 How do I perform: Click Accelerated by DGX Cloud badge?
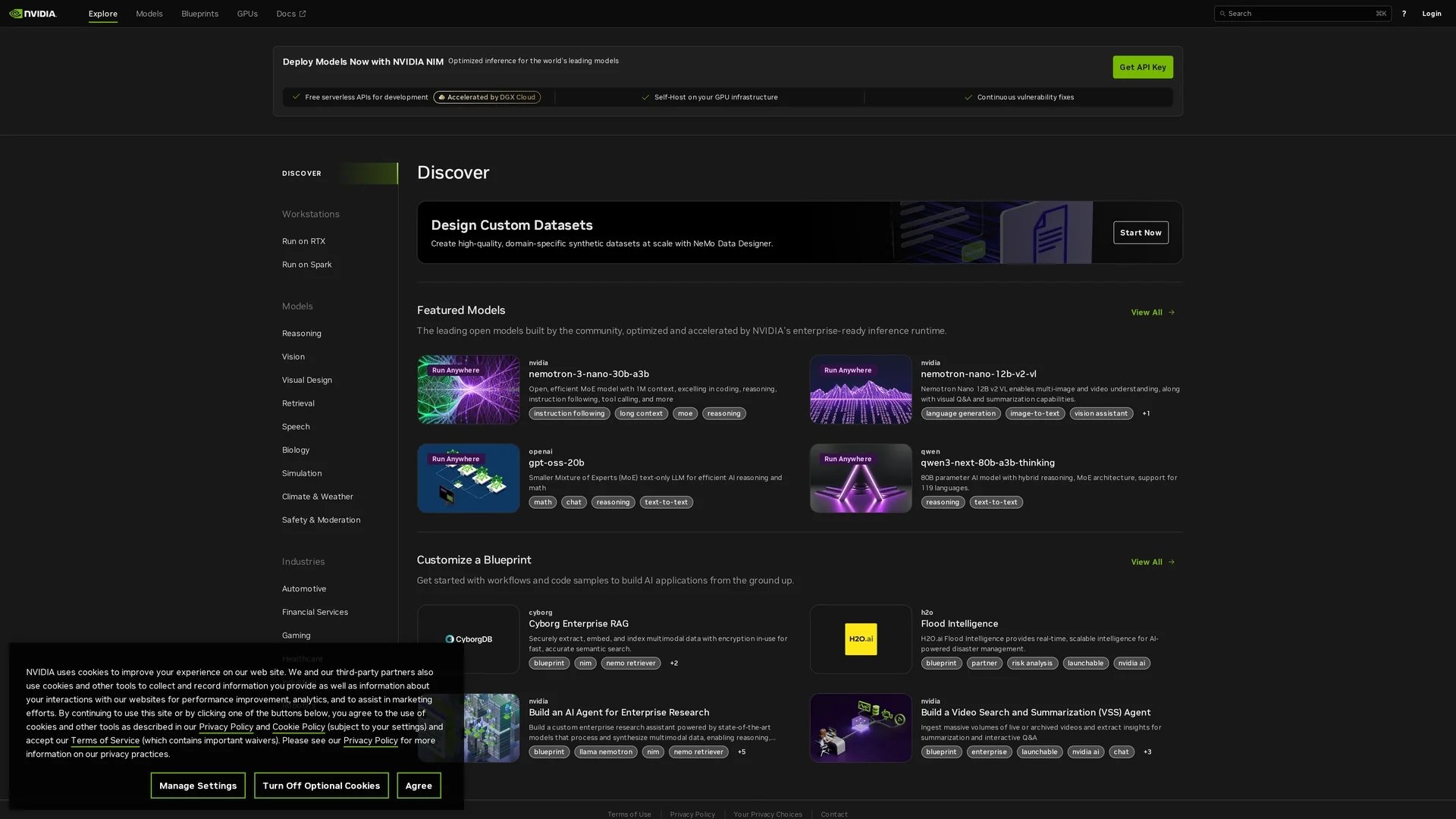pyautogui.click(x=487, y=97)
